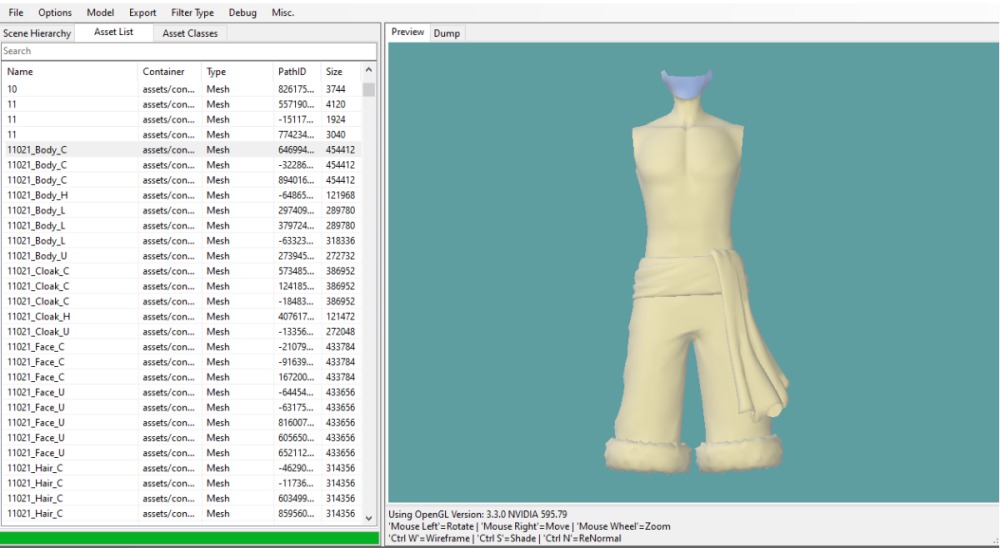The height and width of the screenshot is (548, 1000).
Task: Switch to the Asset List tab
Action: pyautogui.click(x=114, y=32)
